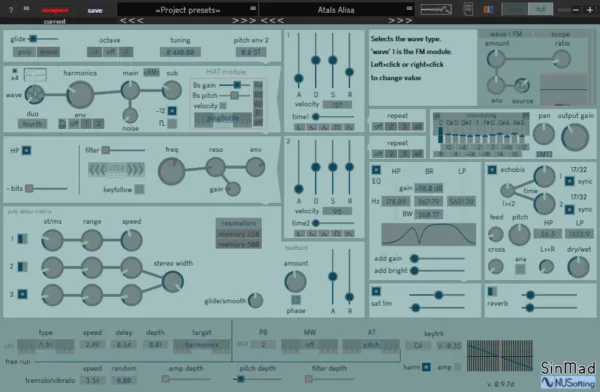Toggle the keyfollow checkbox
This screenshot has height=392, width=600.
[x=139, y=189]
